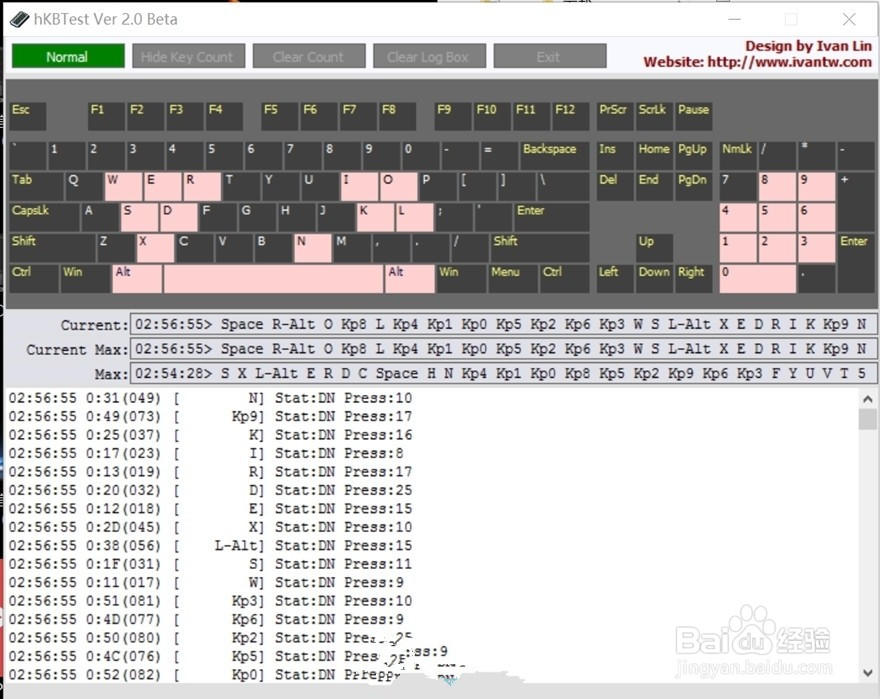Click the numpad plus key tile
Image resolution: width=880 pixels, height=699 pixels.
click(856, 202)
